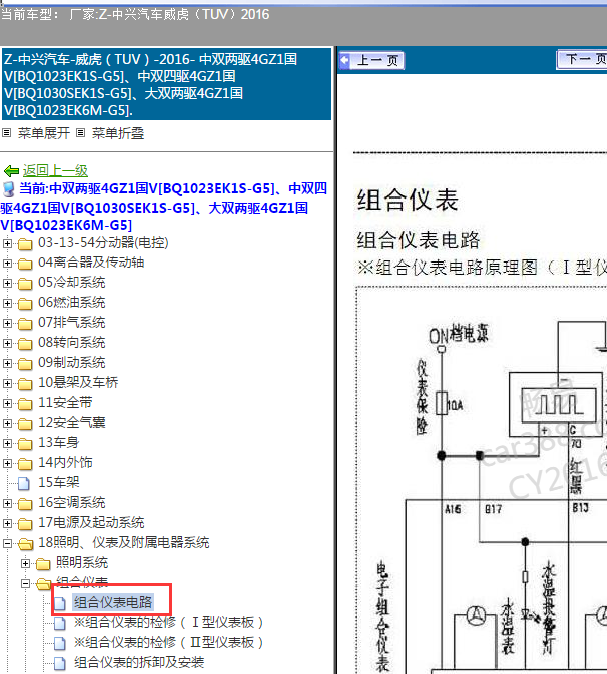This screenshot has width=607, height=674.
Task: Open ※组合仪表的检修（Ⅱ型仪表板）
Action: point(168,643)
